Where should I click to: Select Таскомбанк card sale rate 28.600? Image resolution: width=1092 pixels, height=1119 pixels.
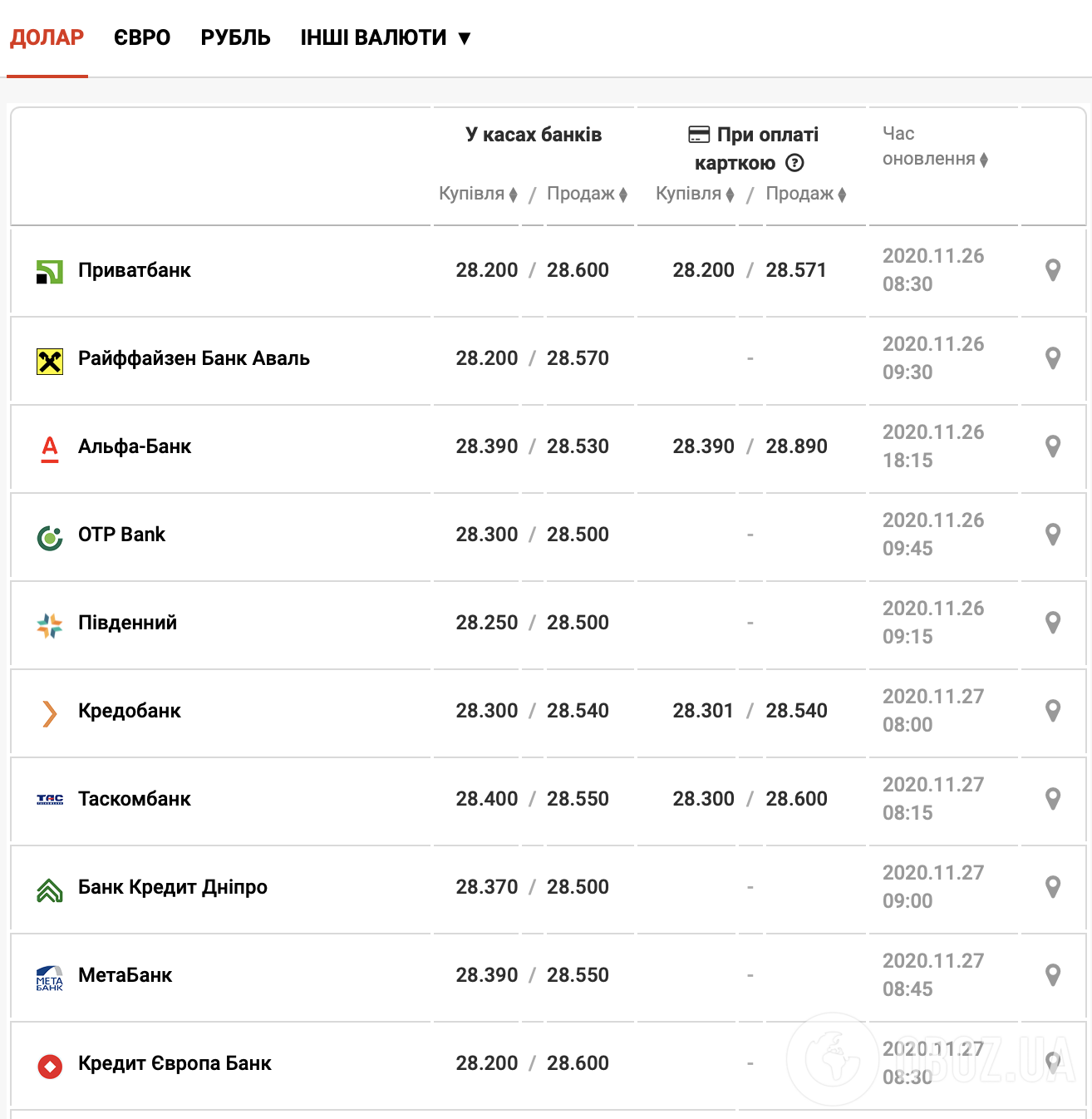(x=796, y=799)
